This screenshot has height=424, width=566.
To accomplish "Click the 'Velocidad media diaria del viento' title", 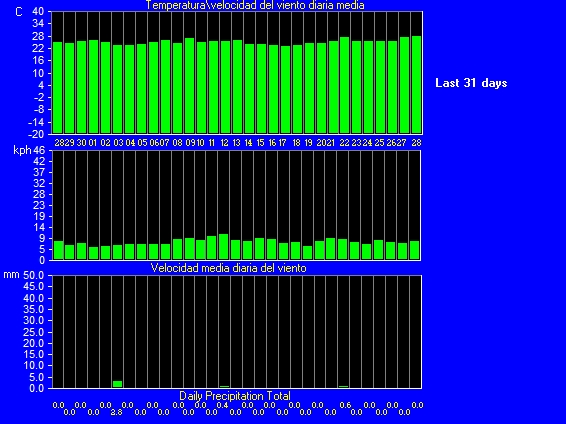I will 228,268.
